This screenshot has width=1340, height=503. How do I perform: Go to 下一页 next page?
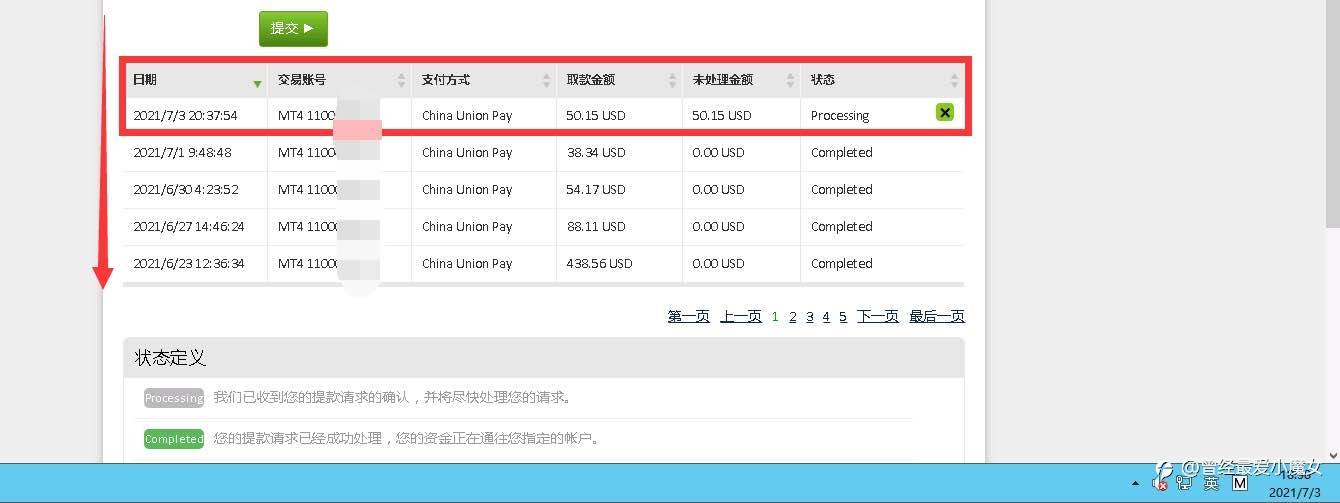(x=878, y=316)
